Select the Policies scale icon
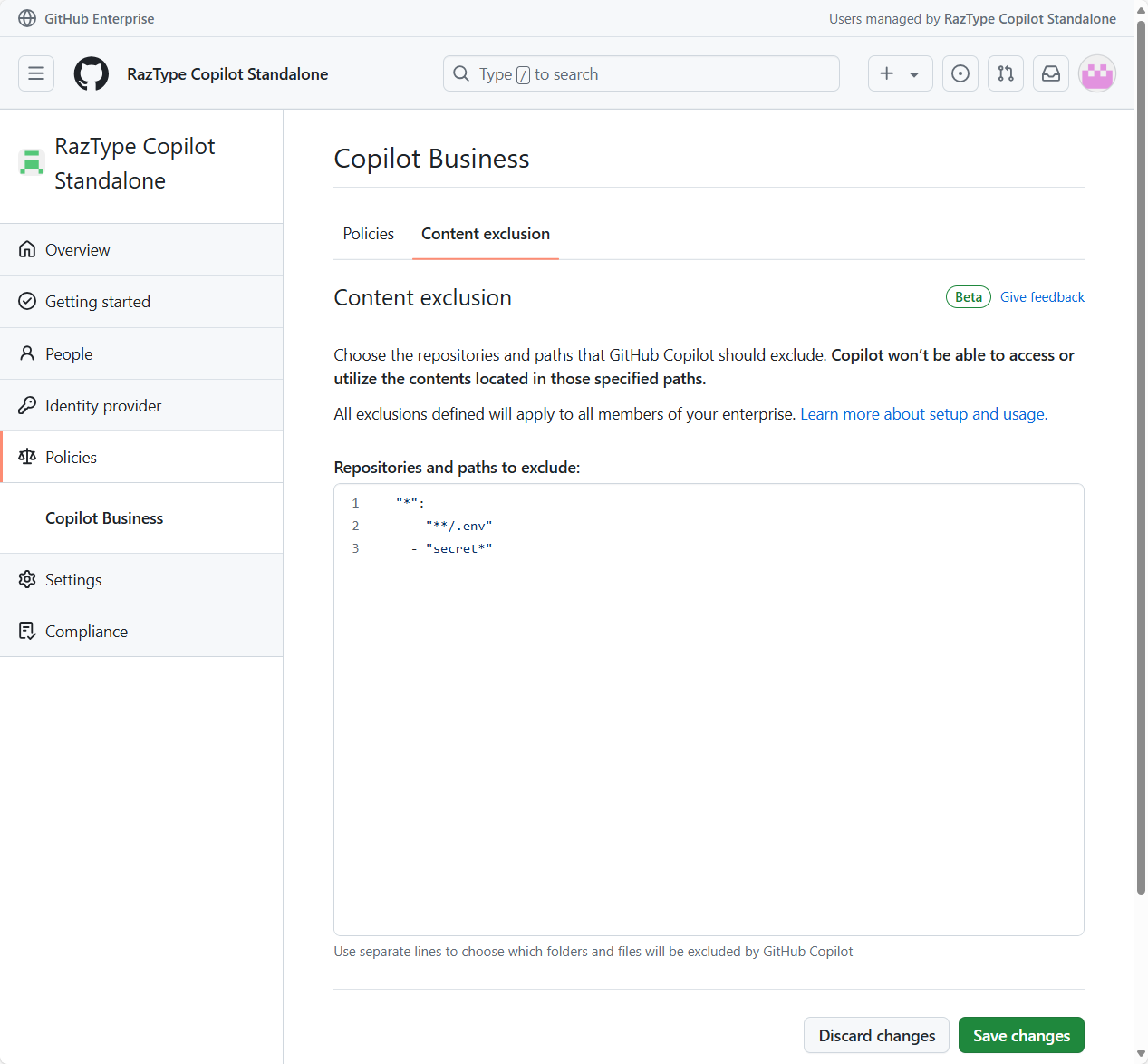Viewport: 1148px width, 1064px height. [28, 457]
